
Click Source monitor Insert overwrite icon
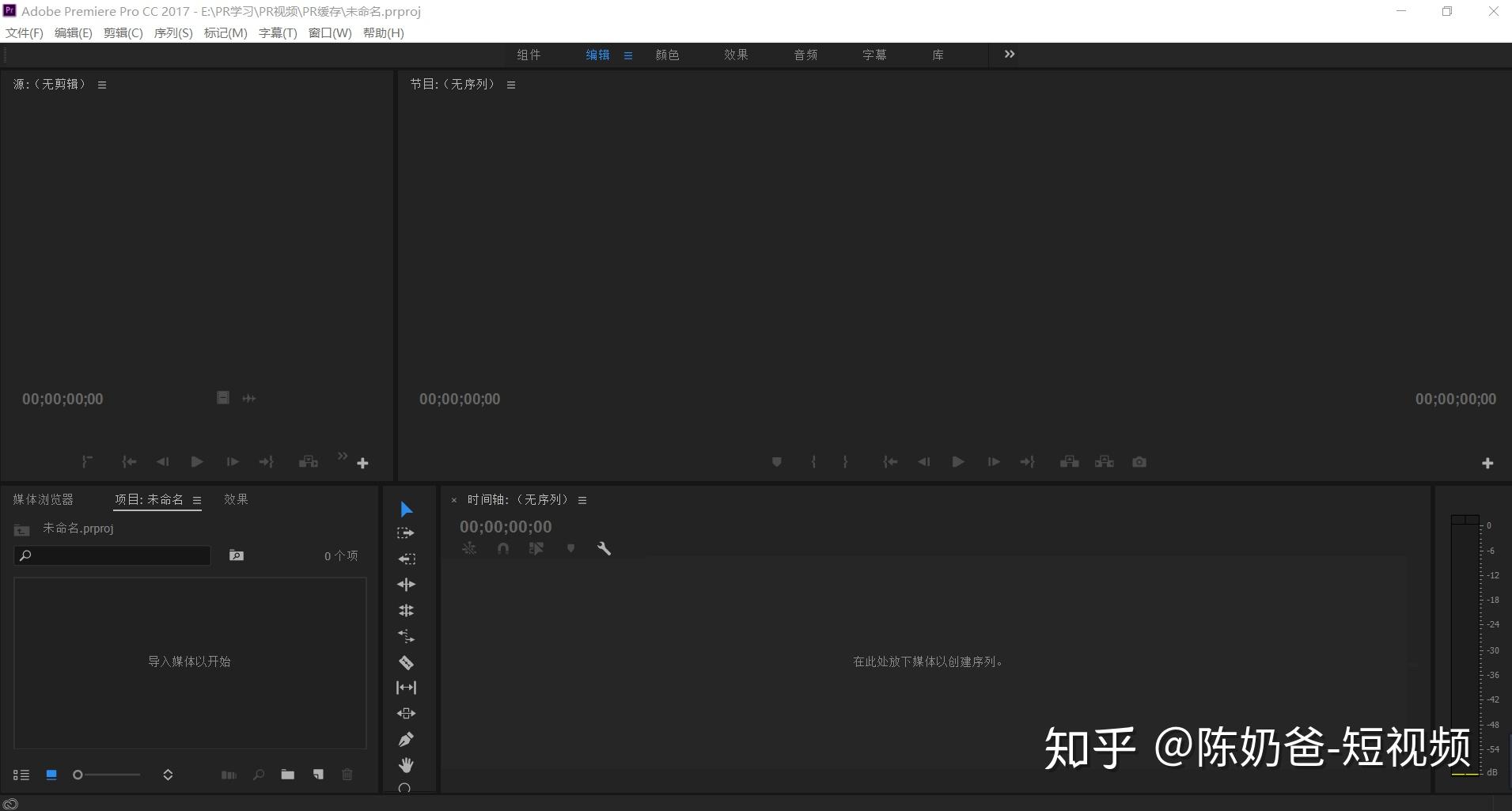pos(309,462)
